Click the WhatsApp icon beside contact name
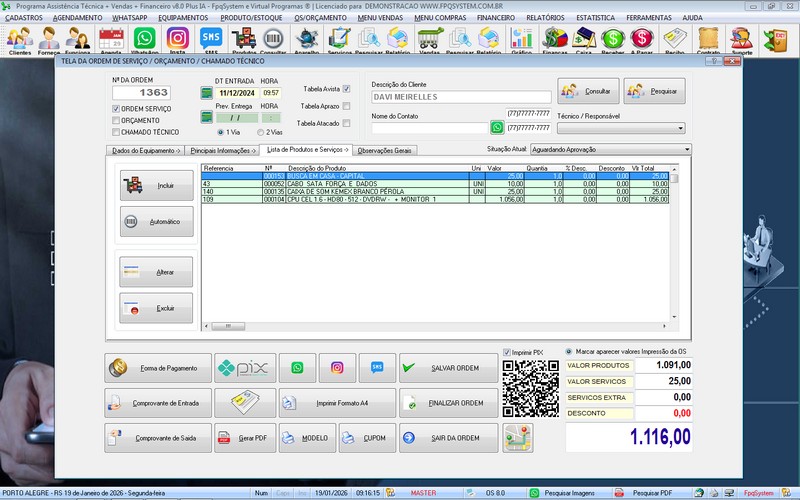The width and height of the screenshot is (800, 500). (497, 128)
